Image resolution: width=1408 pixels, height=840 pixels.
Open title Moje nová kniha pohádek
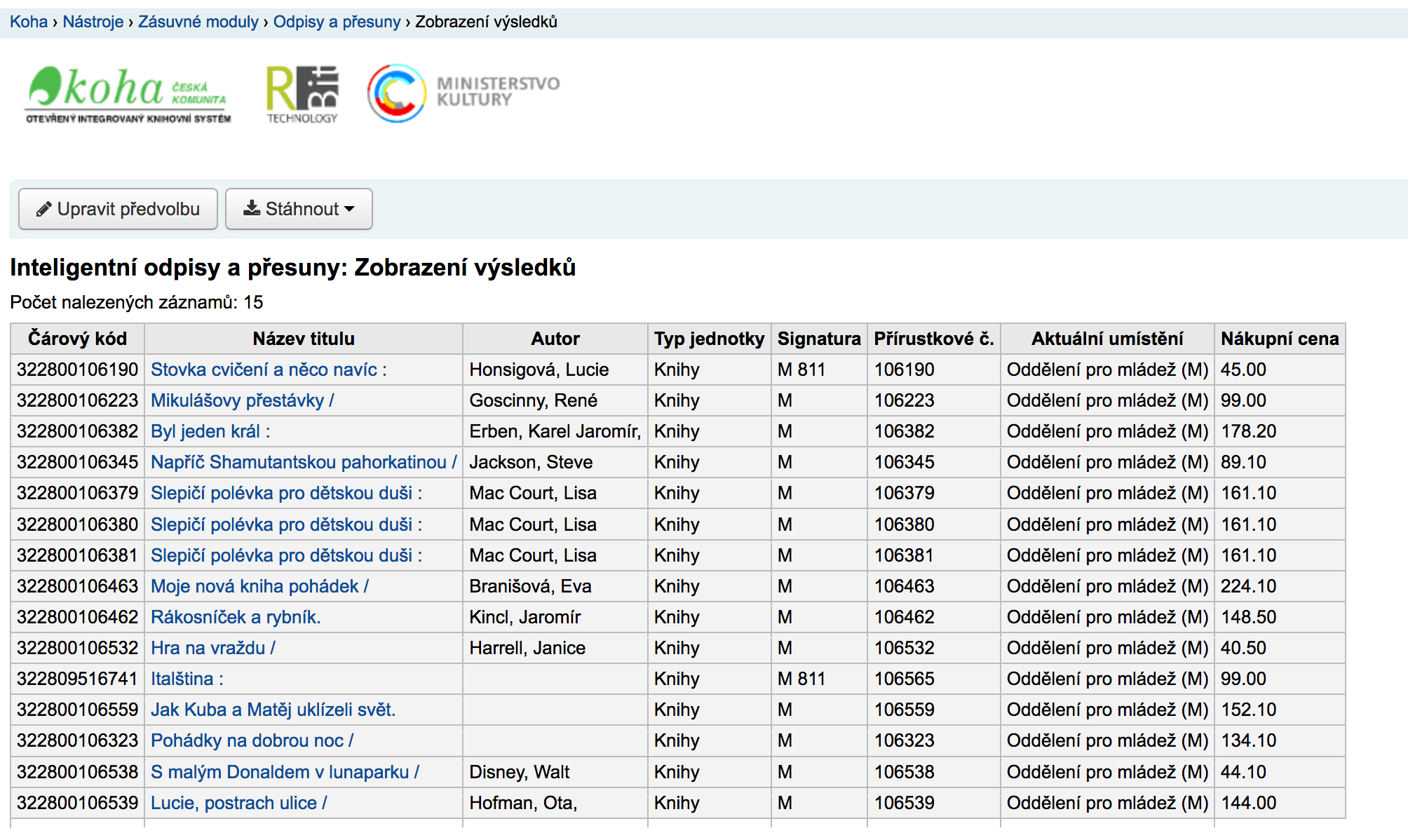[x=259, y=586]
